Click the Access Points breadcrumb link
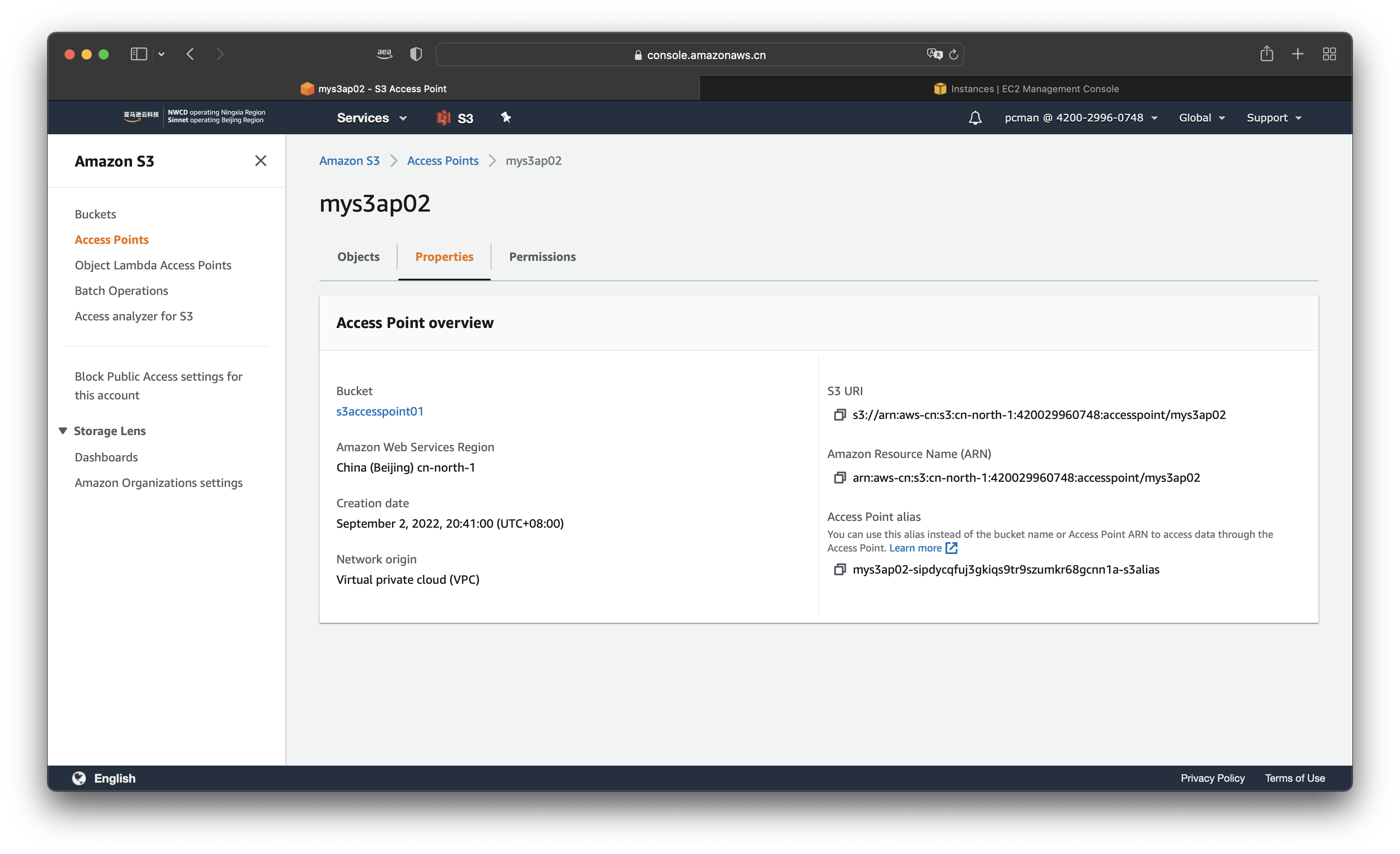This screenshot has width=1400, height=854. pos(443,161)
